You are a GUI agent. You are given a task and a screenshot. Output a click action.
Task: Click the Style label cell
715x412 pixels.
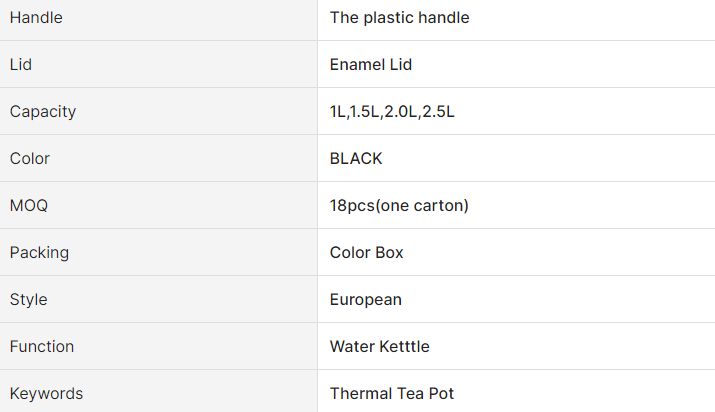(29, 300)
